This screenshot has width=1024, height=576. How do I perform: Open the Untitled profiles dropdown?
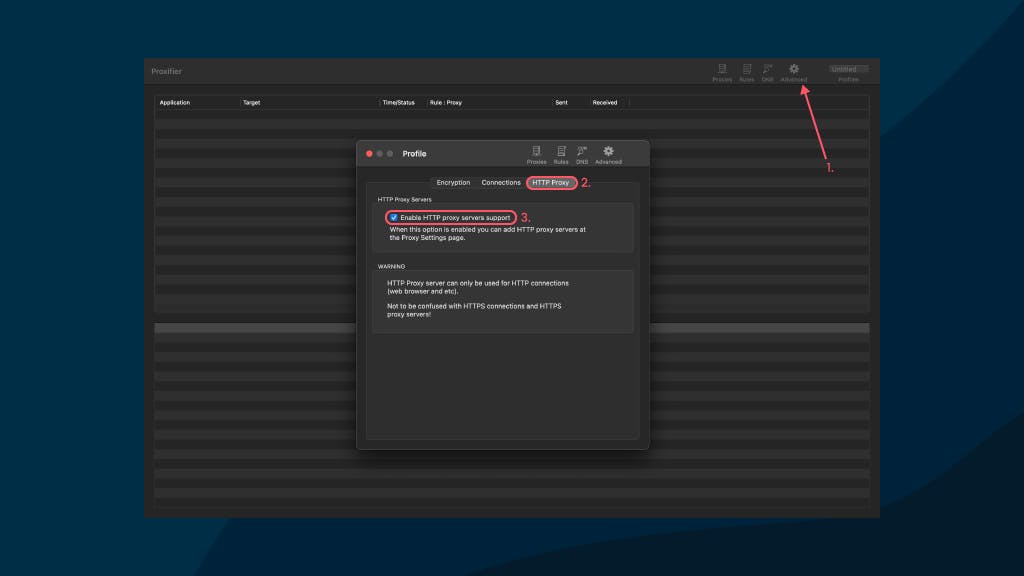click(848, 69)
